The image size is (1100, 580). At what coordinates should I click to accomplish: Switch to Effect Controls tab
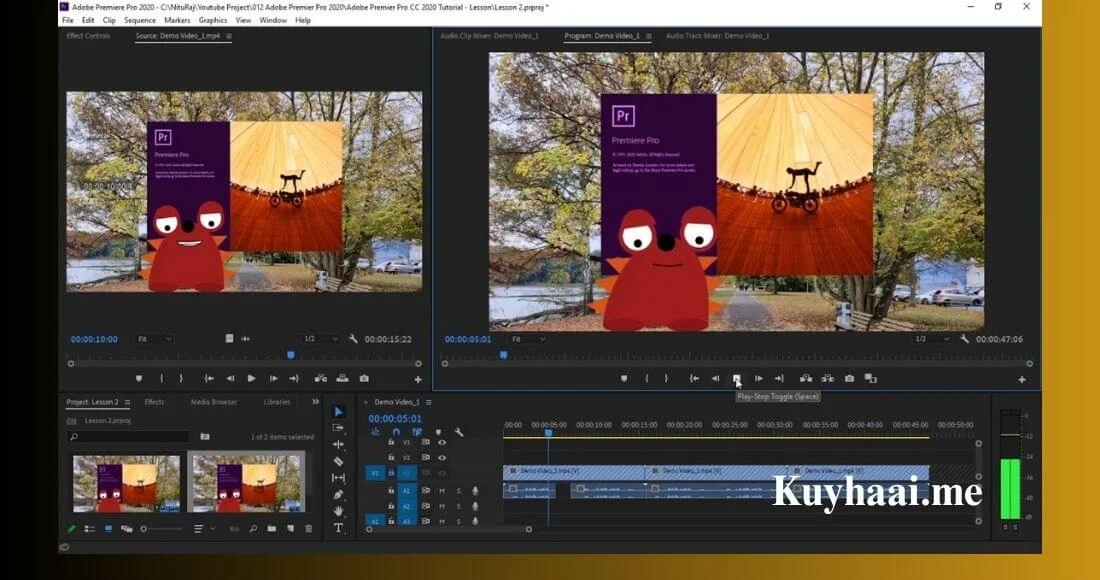[88, 36]
